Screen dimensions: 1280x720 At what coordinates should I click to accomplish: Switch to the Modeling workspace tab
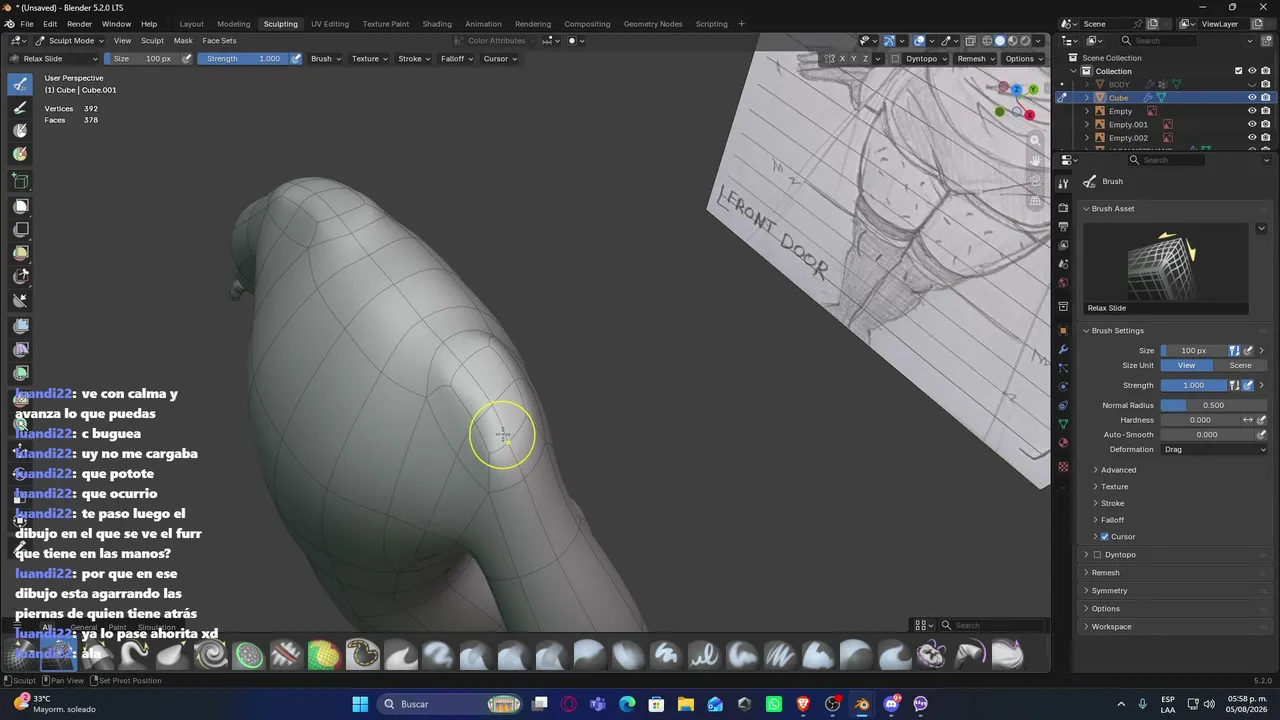coord(234,24)
